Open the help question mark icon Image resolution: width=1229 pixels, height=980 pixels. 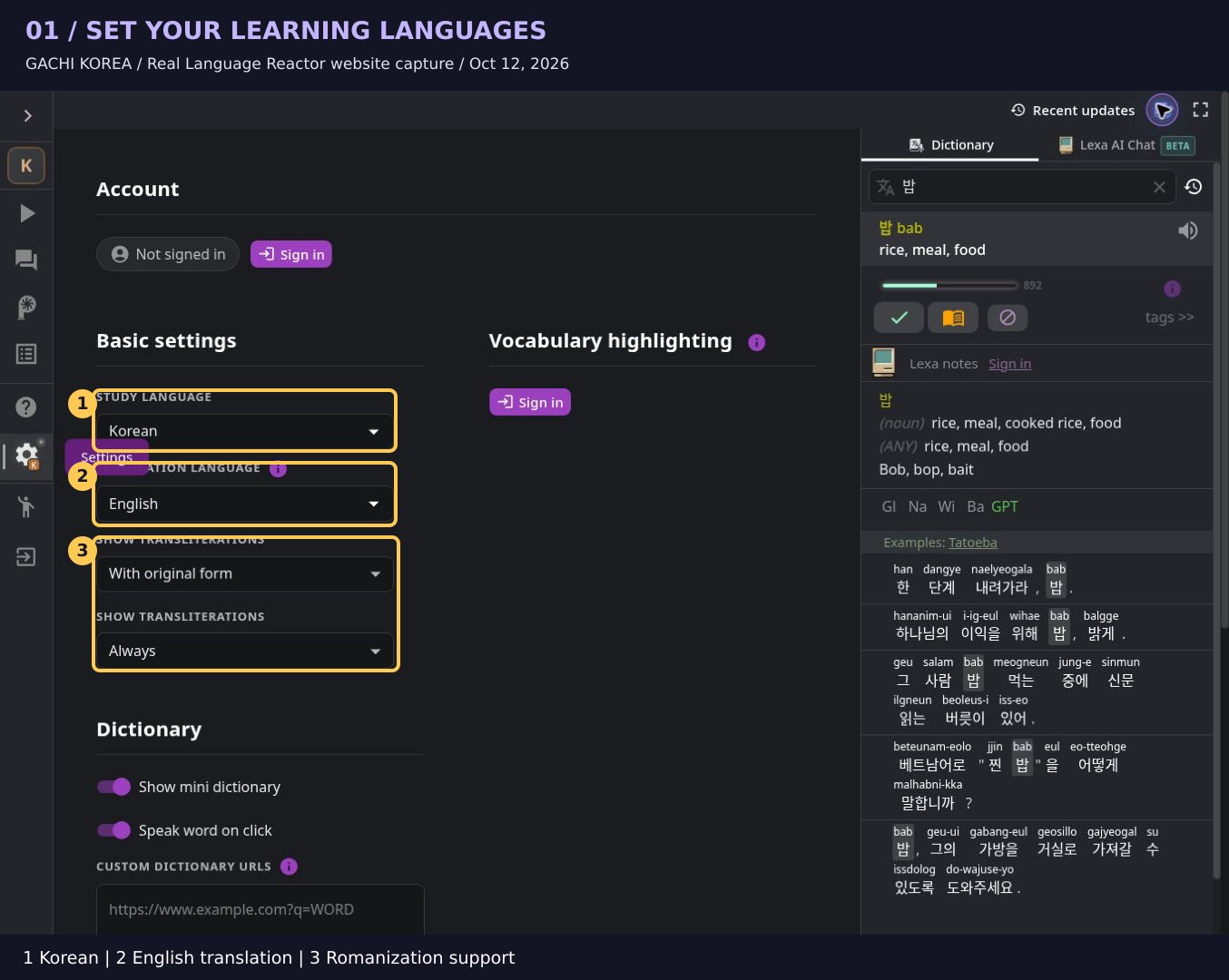tap(26, 407)
